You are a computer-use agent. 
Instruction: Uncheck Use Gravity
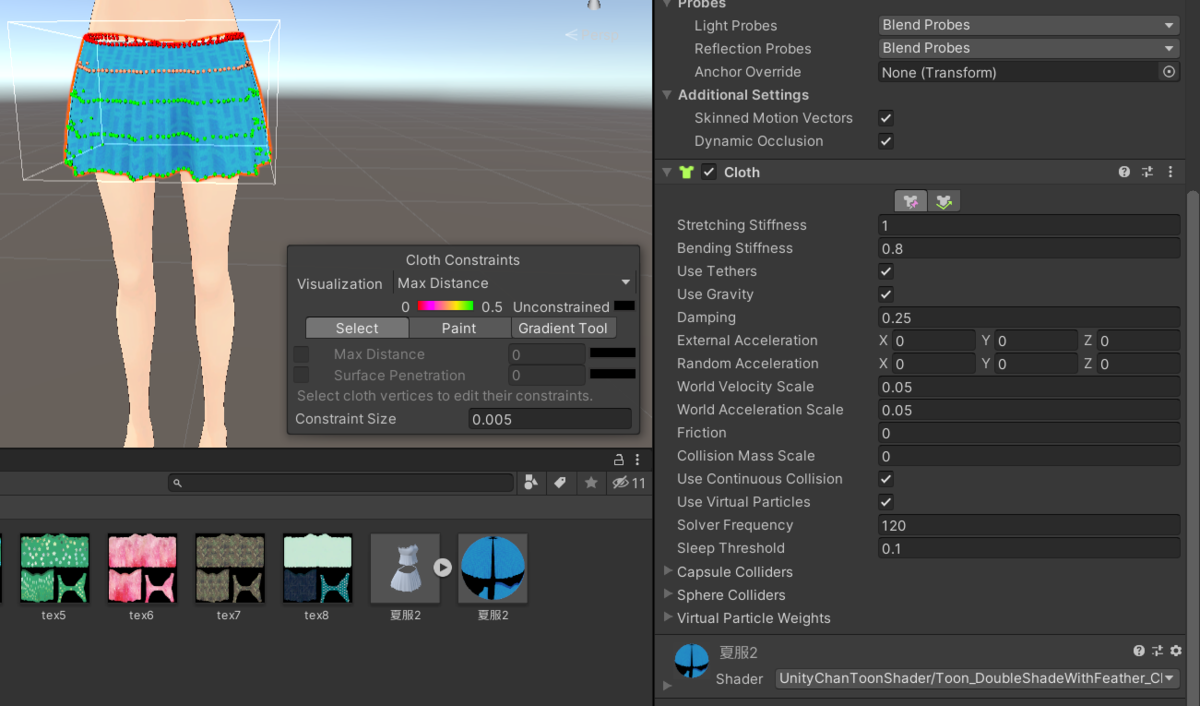tap(886, 294)
